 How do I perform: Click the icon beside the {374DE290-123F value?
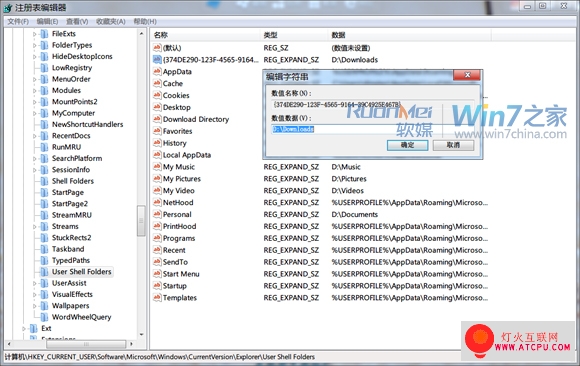point(157,60)
